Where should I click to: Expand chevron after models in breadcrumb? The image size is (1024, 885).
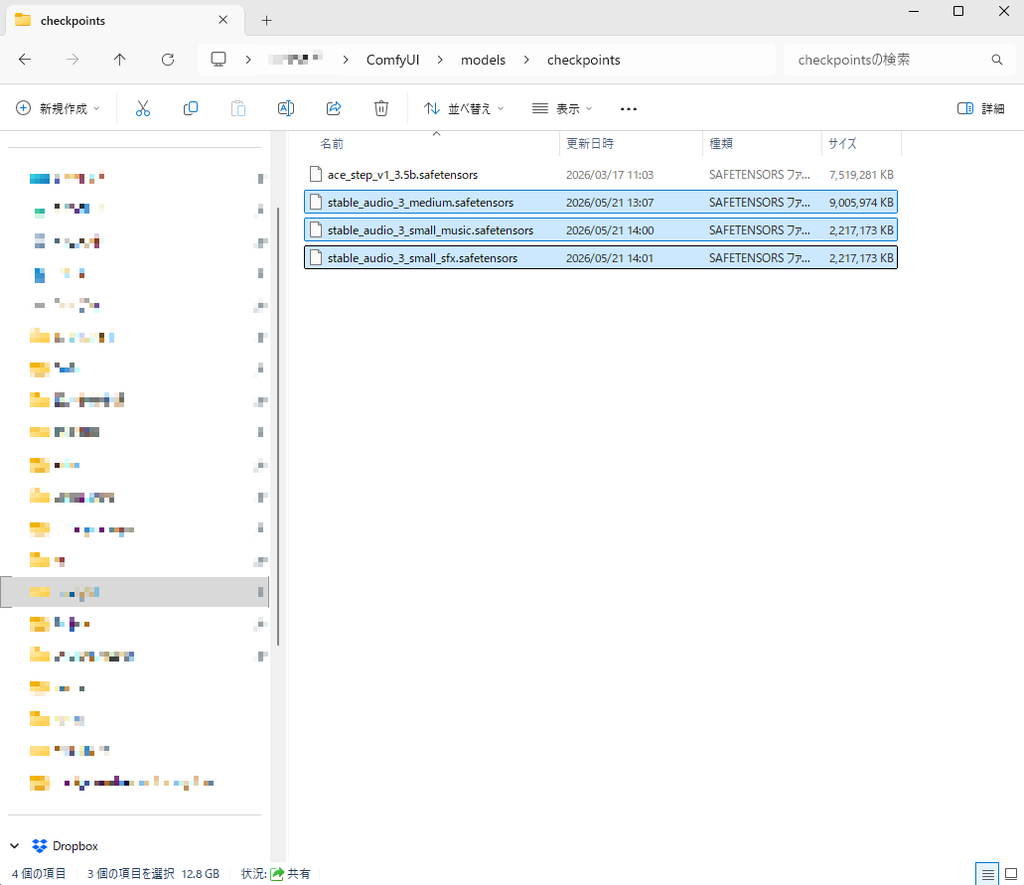526,60
